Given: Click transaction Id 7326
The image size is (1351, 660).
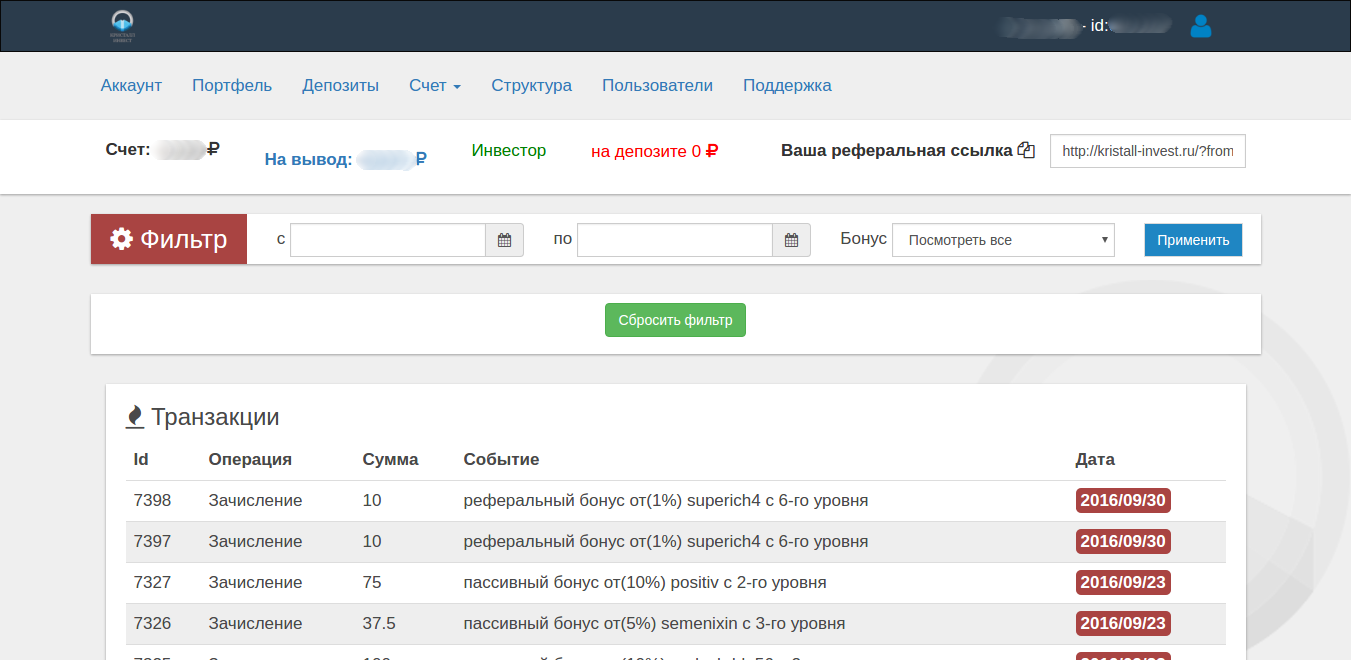Looking at the screenshot, I should [152, 624].
